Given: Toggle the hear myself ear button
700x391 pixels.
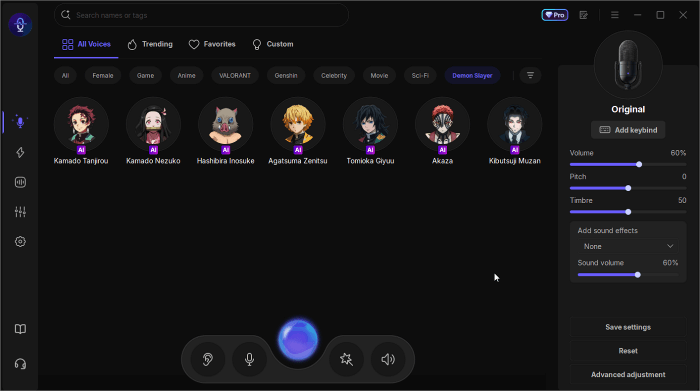Looking at the screenshot, I should pos(208,359).
